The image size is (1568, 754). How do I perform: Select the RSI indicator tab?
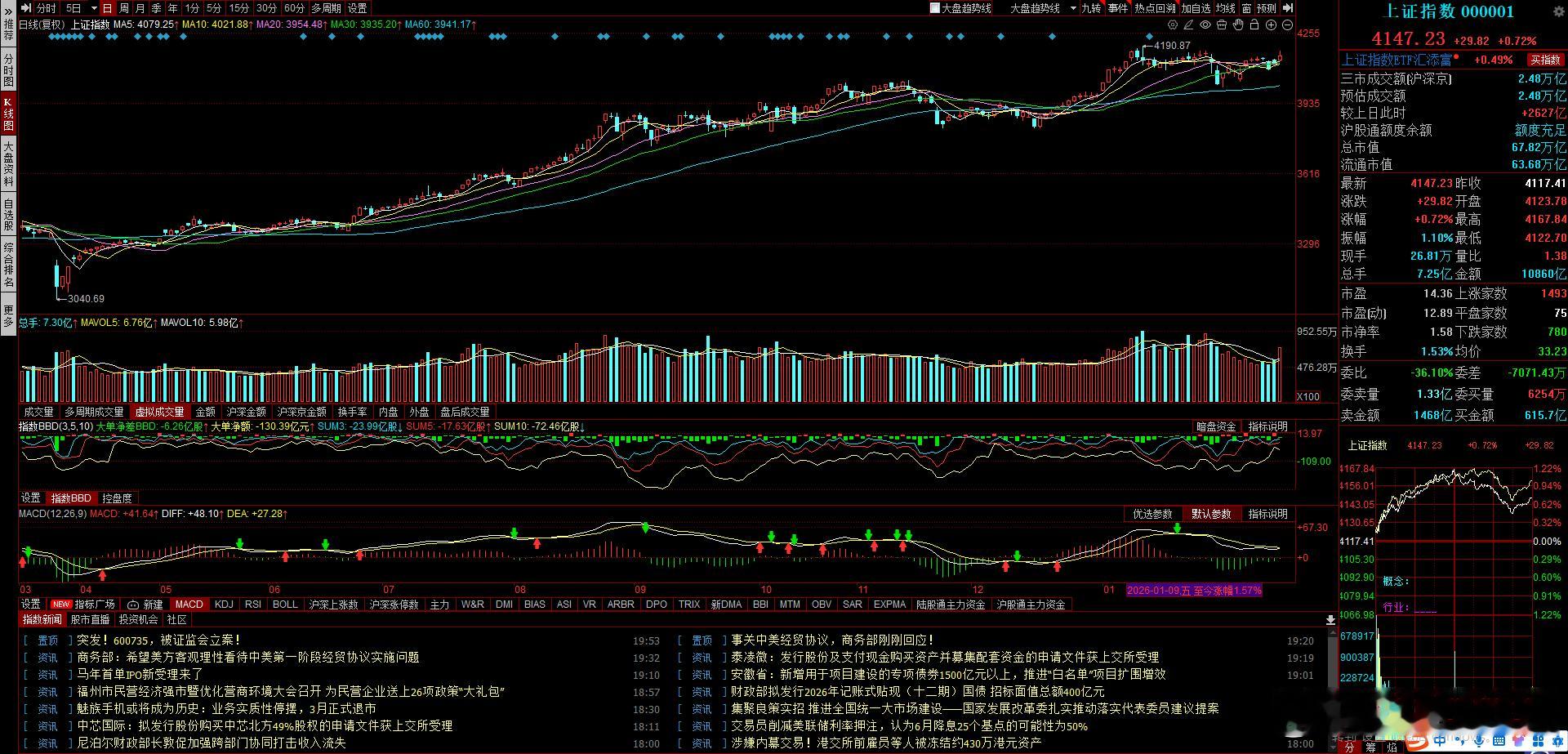point(253,605)
